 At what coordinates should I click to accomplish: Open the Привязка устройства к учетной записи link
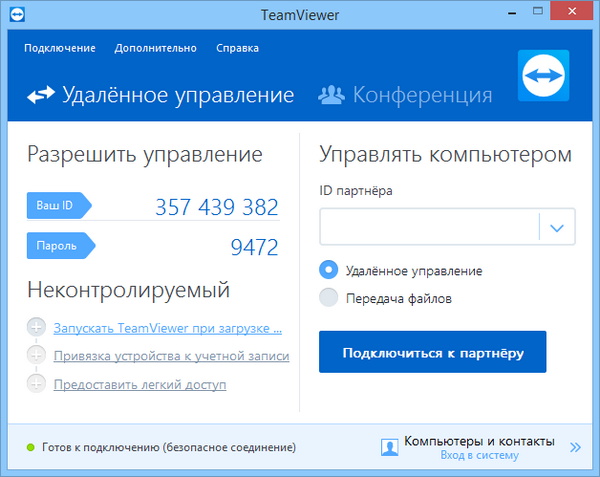point(171,356)
